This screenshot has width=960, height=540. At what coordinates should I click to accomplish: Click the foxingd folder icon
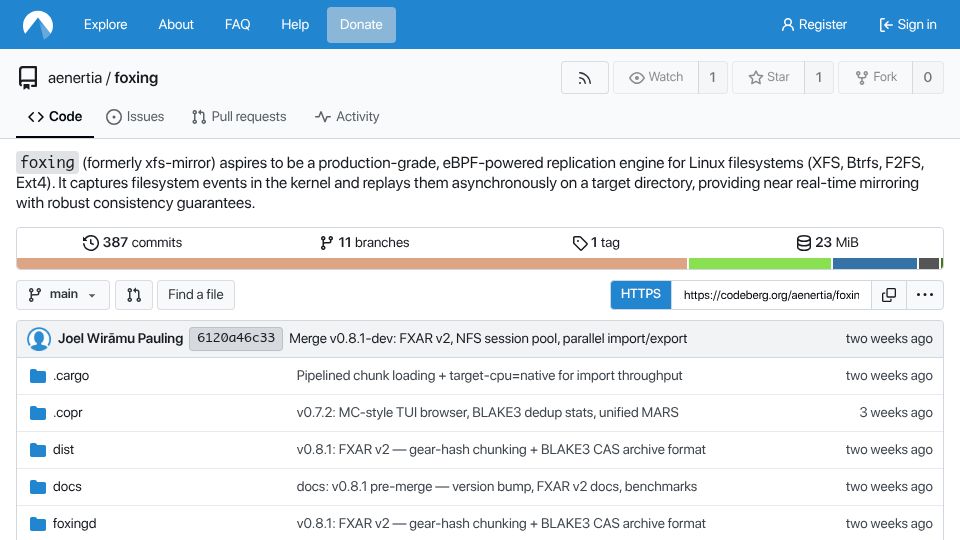click(x=38, y=524)
